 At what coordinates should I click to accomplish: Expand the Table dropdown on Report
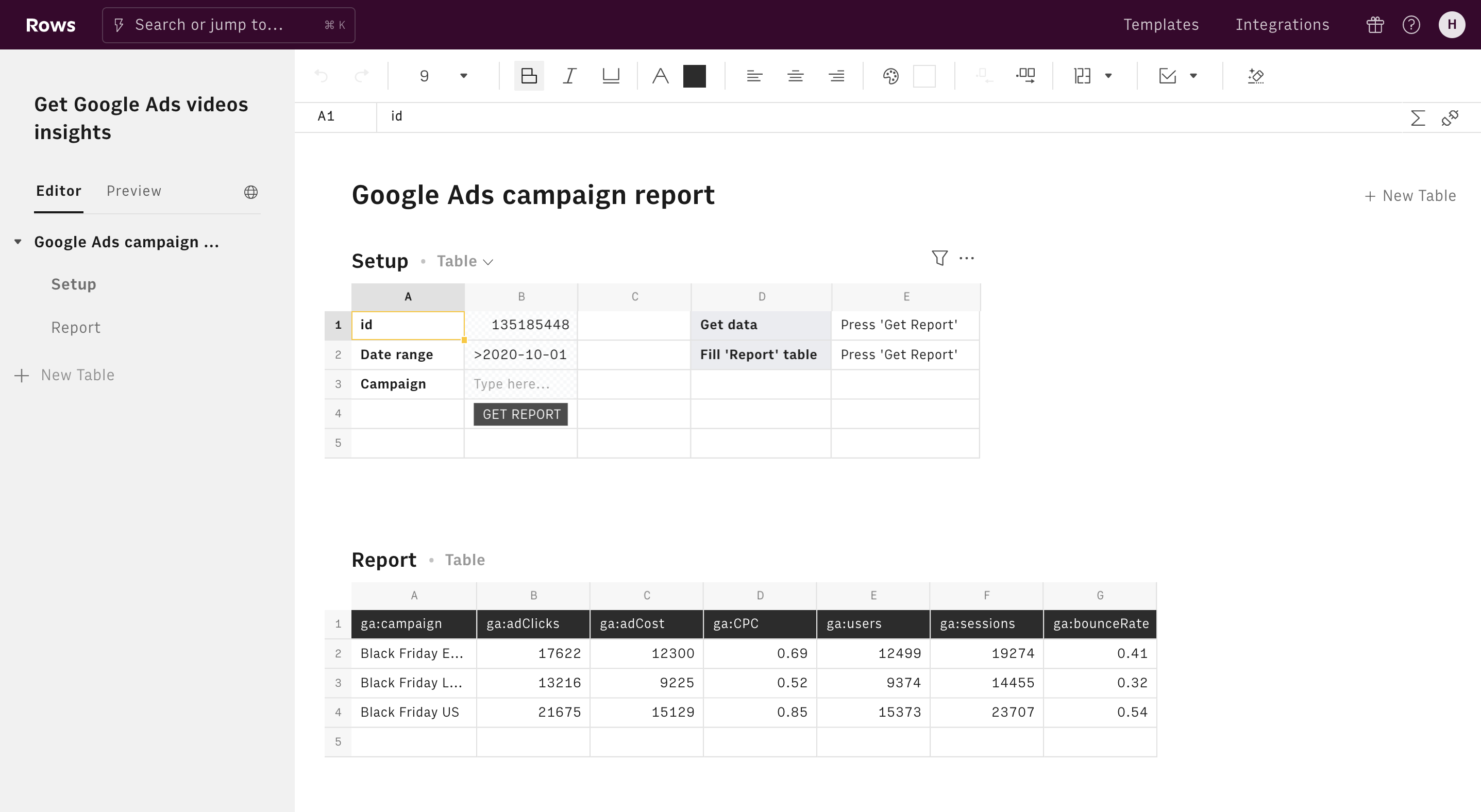pyautogui.click(x=465, y=559)
